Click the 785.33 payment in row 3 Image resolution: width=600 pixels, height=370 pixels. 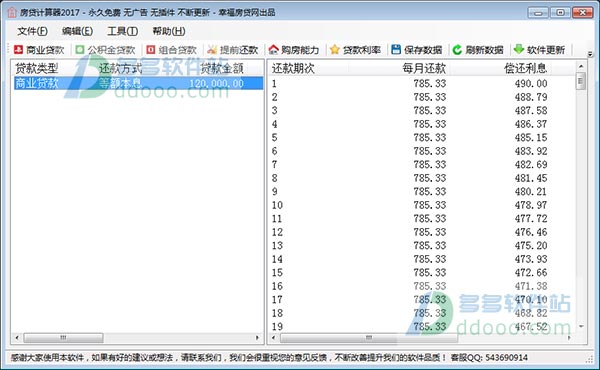pos(430,110)
